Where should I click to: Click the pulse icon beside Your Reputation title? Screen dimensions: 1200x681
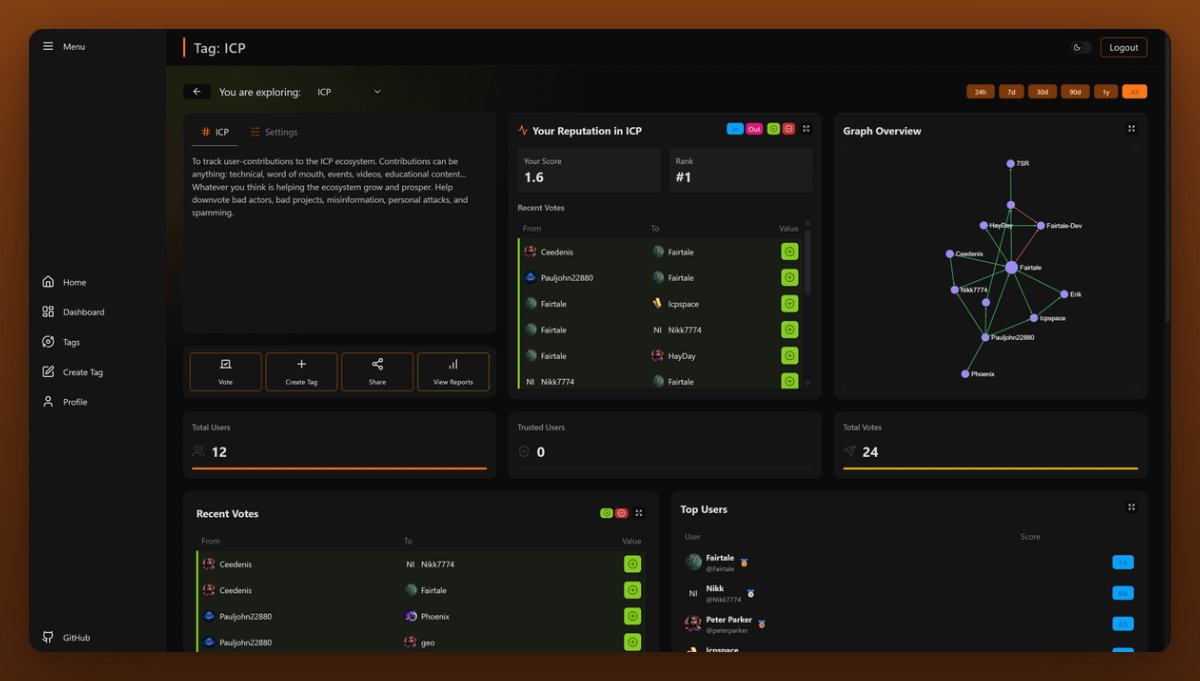pyautogui.click(x=523, y=131)
